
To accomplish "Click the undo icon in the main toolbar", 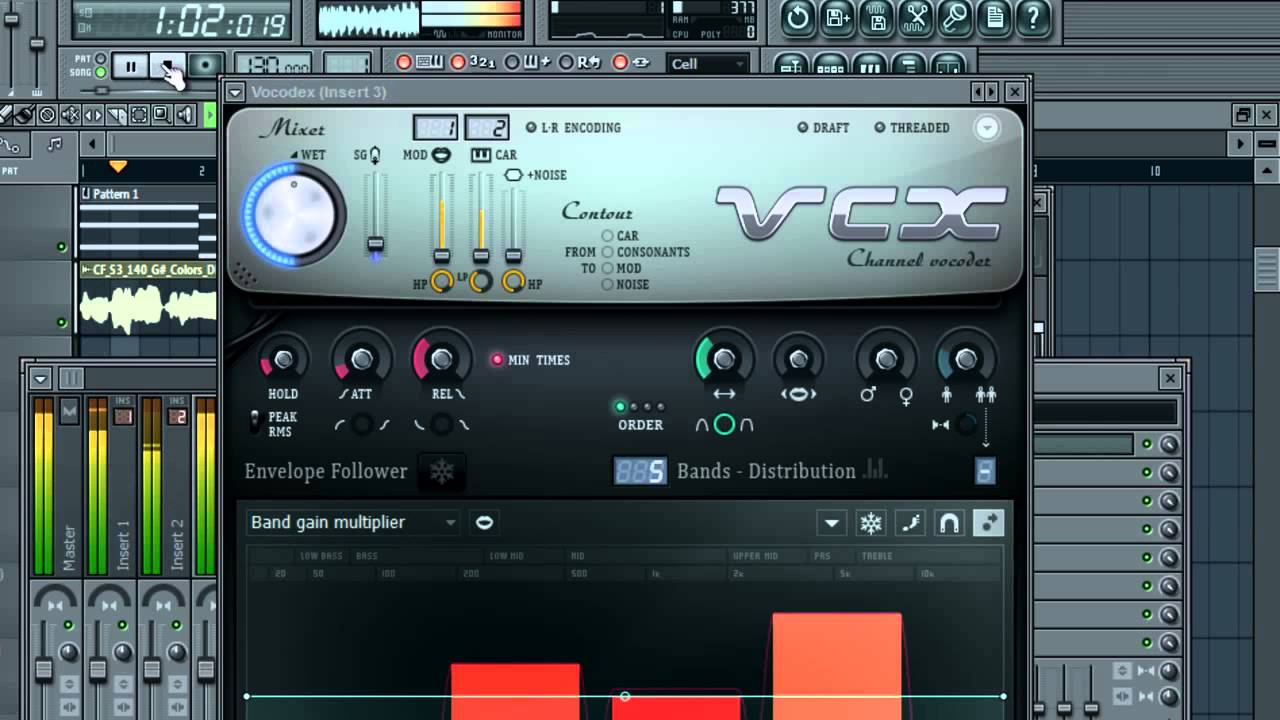I will tap(797, 18).
